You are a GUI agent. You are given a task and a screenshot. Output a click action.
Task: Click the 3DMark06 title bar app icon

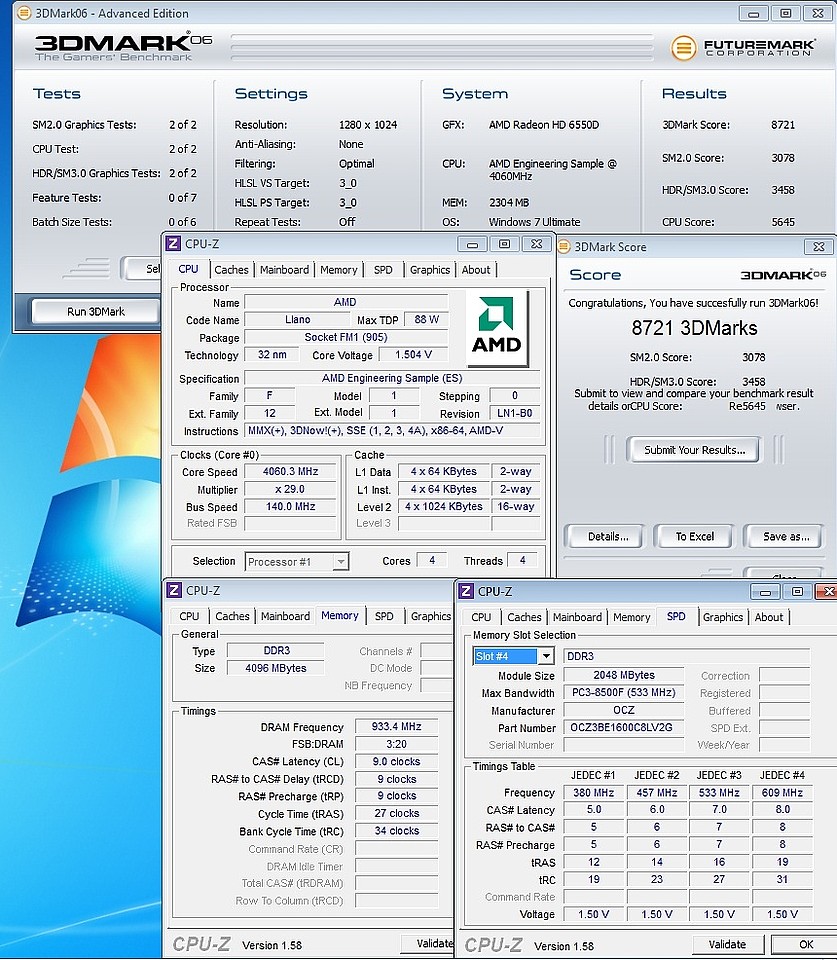pos(24,13)
